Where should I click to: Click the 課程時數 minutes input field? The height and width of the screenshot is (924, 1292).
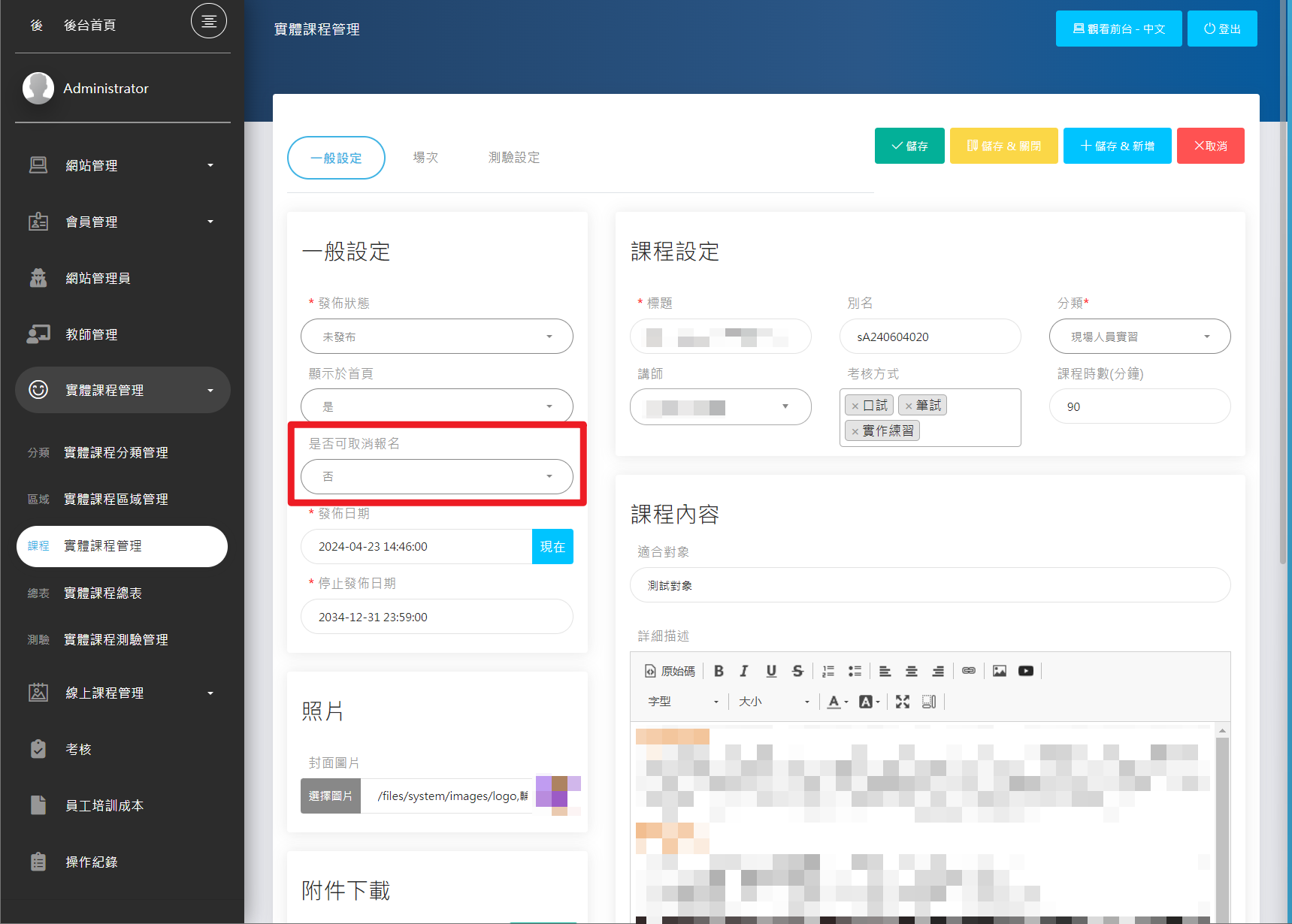[x=1139, y=406]
